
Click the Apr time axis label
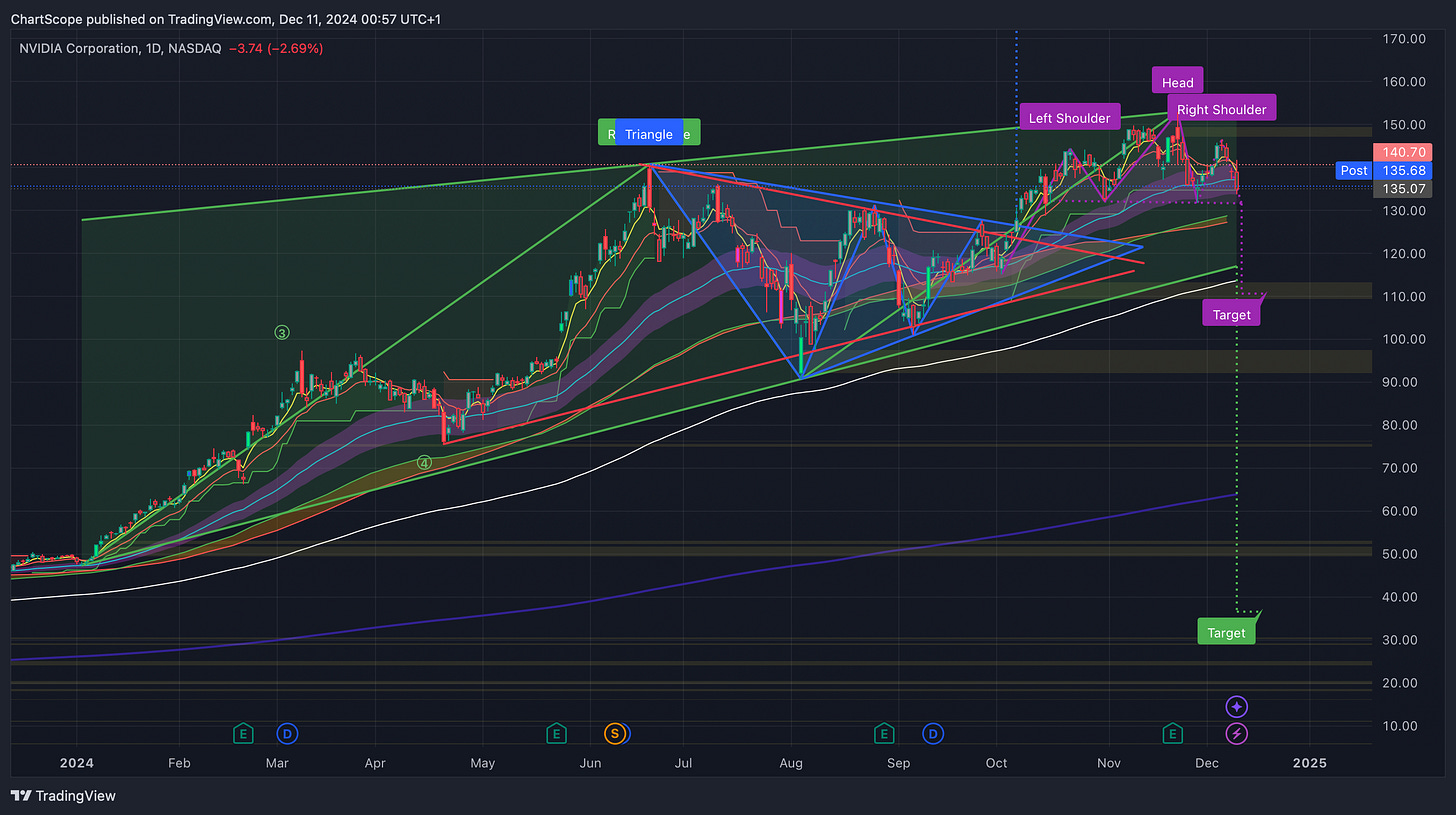pos(375,763)
